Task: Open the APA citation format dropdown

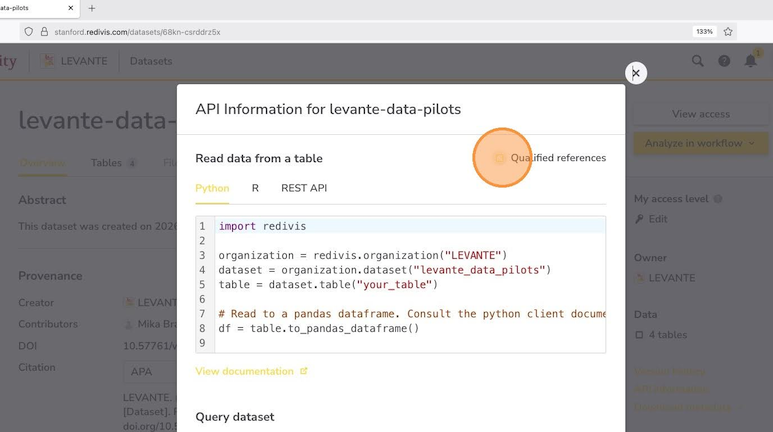Action: pyautogui.click(x=150, y=371)
